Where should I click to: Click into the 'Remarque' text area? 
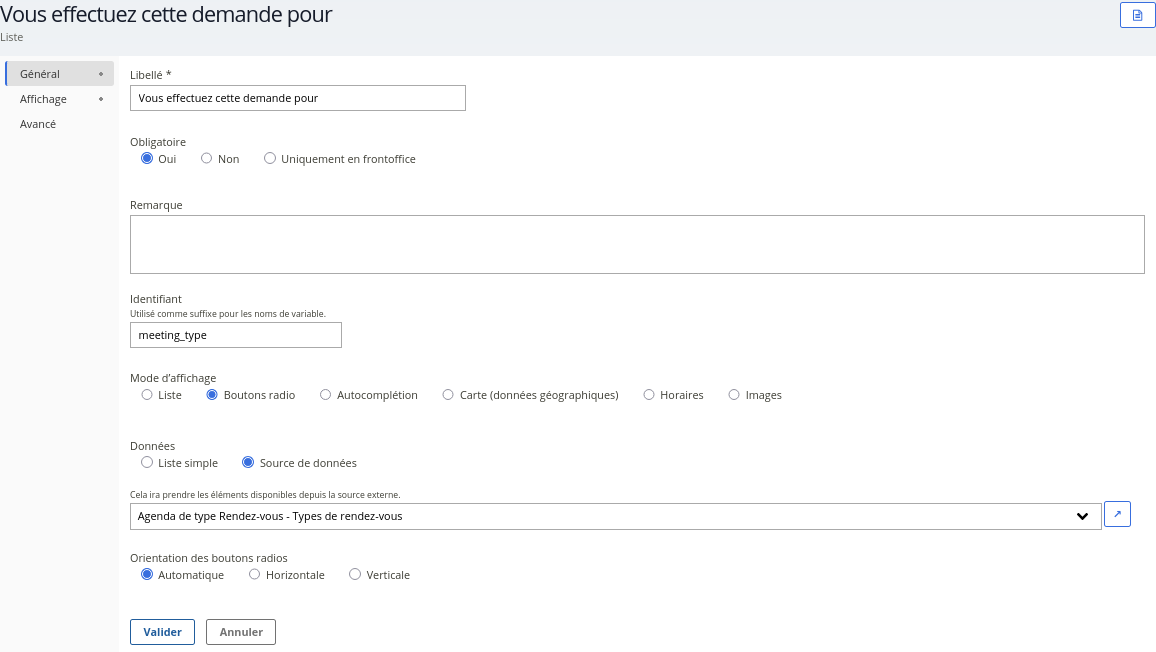tap(637, 244)
